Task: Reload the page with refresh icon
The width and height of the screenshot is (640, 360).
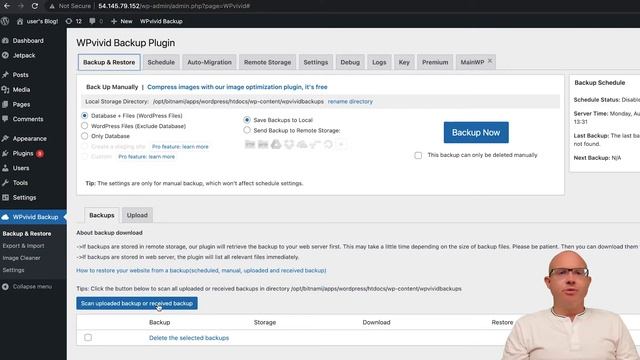Action: click(35, 6)
